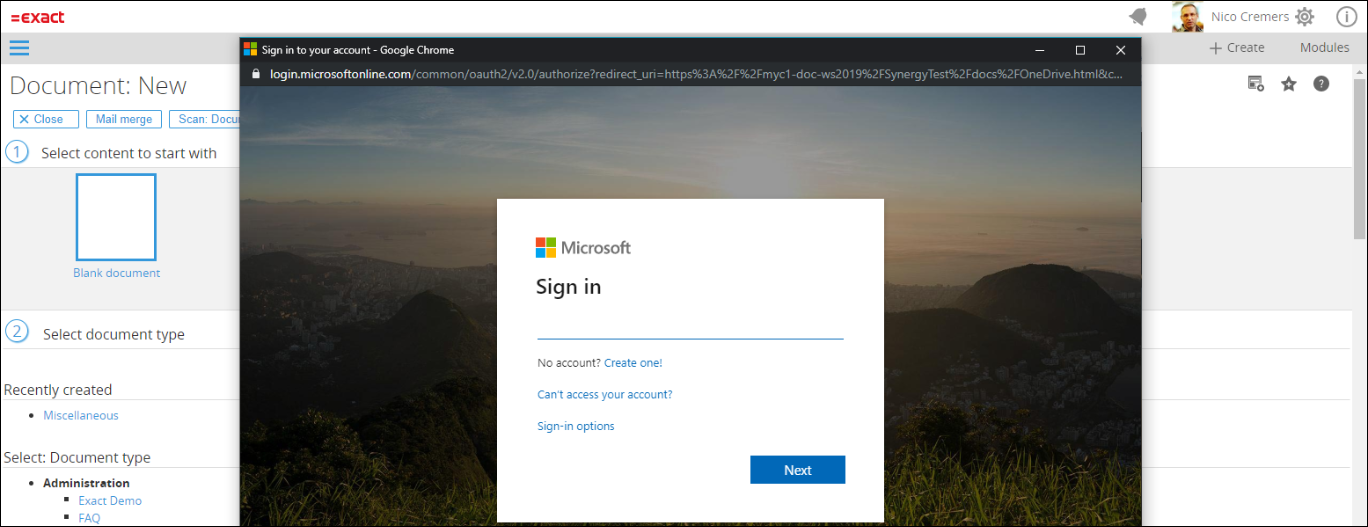Viewport: 1368px width, 527px height.
Task: Click the Scan: Document button
Action: tap(205, 119)
